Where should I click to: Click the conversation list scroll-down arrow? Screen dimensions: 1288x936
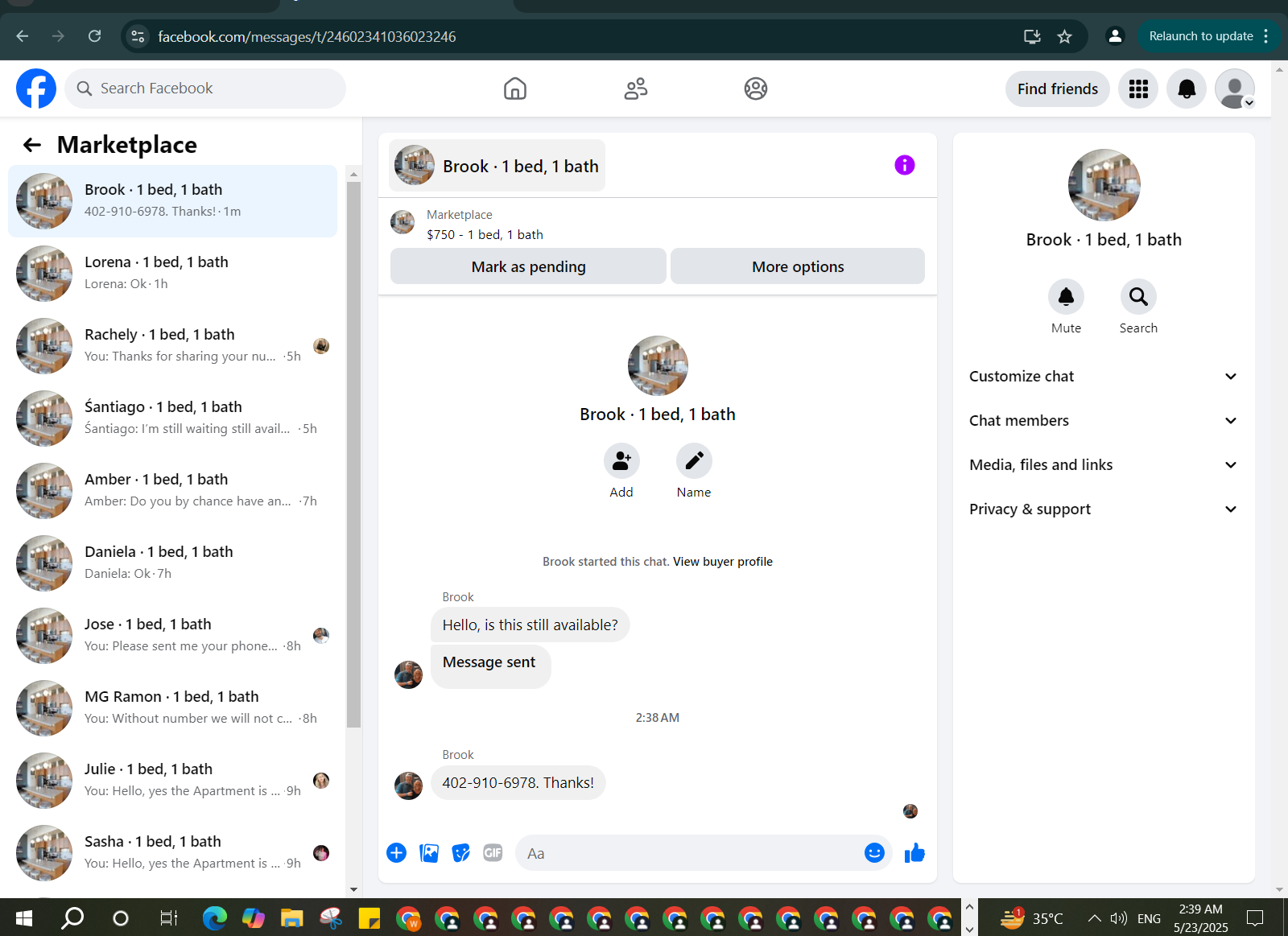[x=353, y=889]
